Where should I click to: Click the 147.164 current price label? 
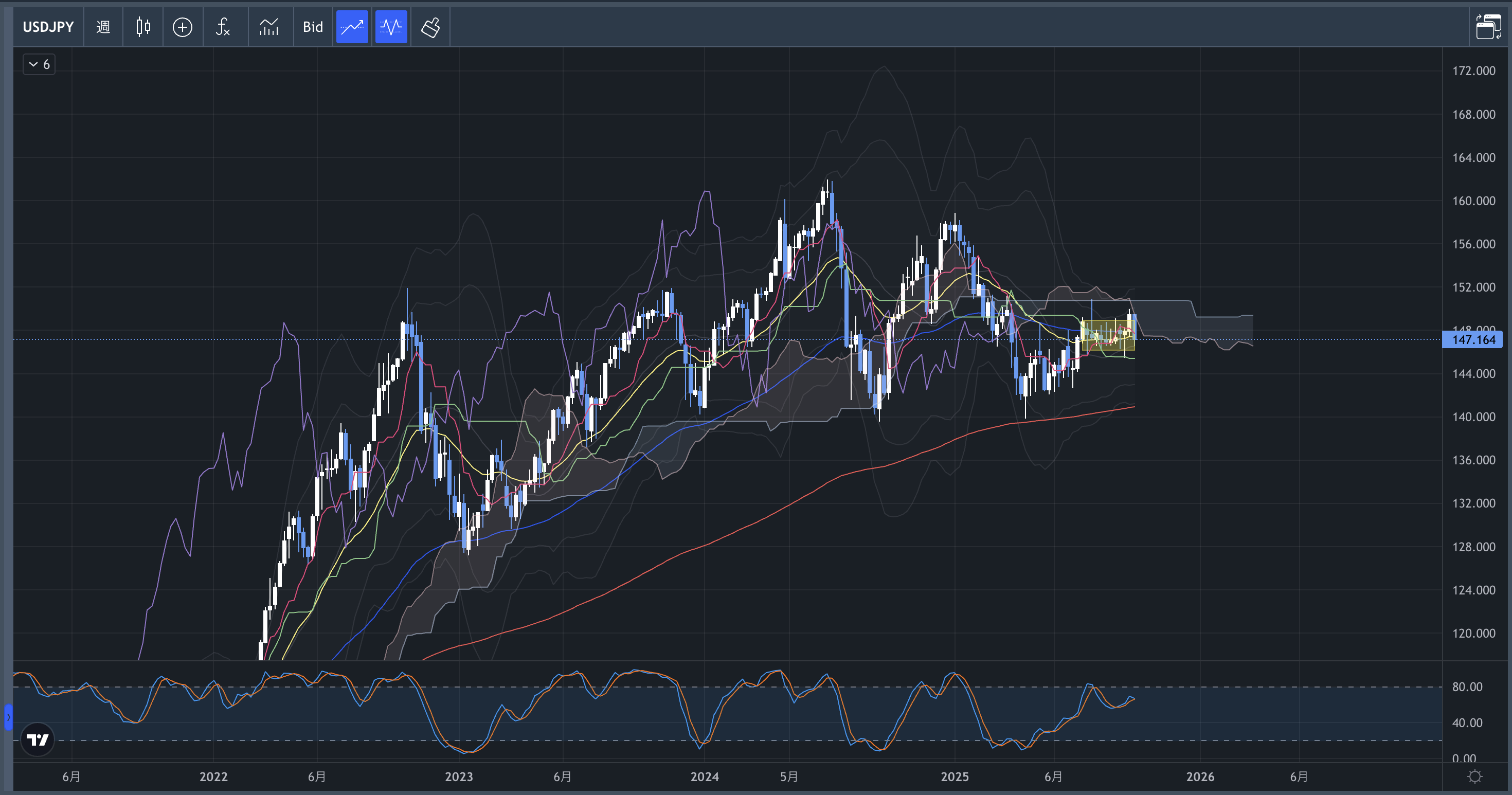1473,339
